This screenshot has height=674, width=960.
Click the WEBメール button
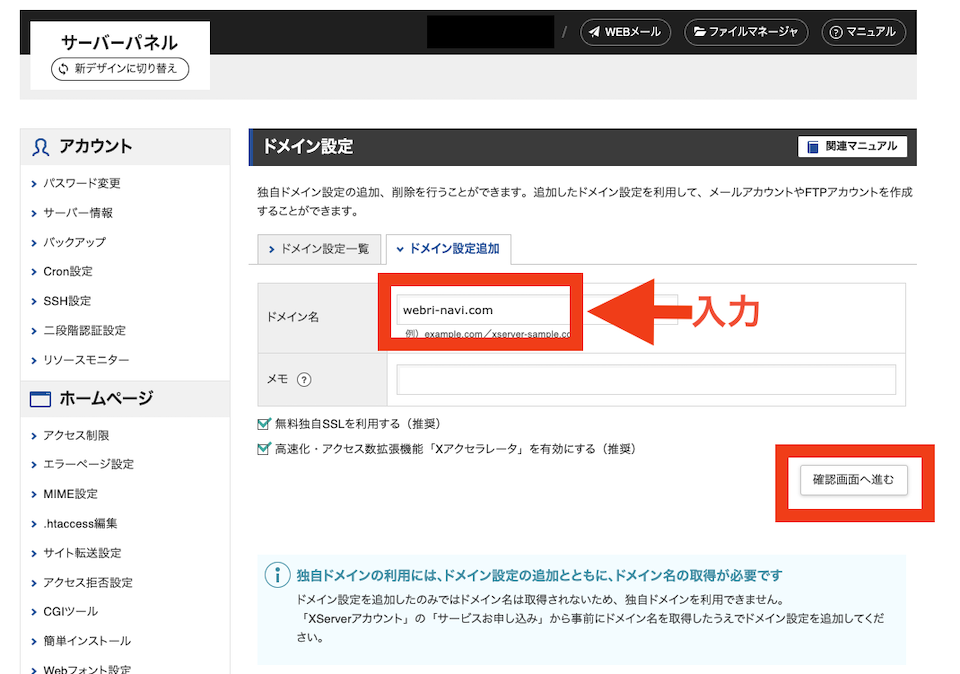pos(625,32)
